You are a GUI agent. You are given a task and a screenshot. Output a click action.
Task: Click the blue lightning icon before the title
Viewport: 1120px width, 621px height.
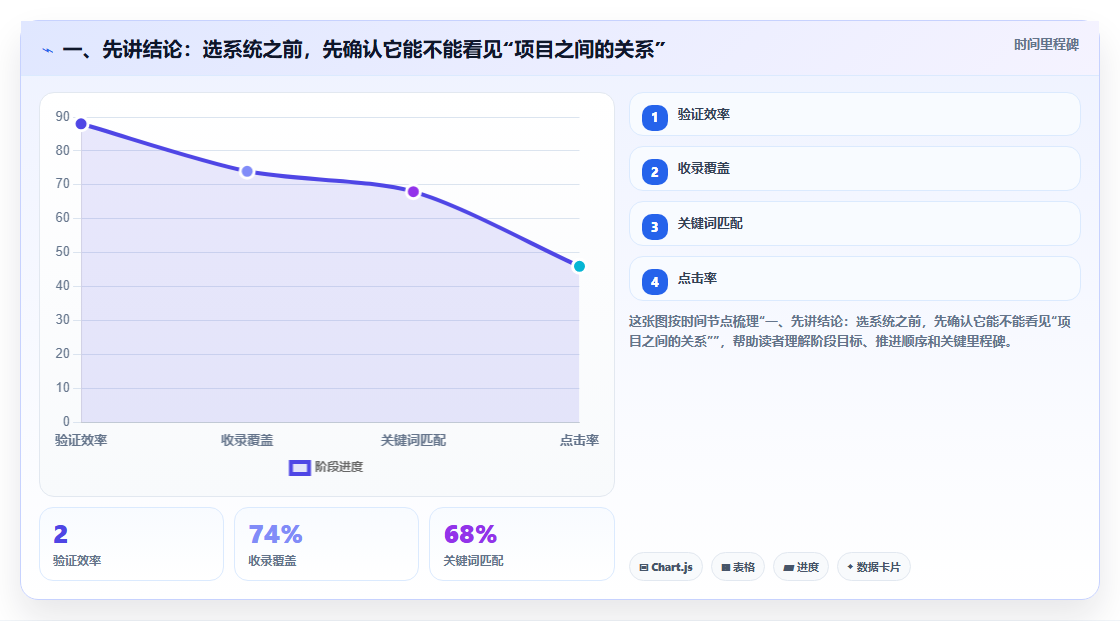(x=48, y=50)
